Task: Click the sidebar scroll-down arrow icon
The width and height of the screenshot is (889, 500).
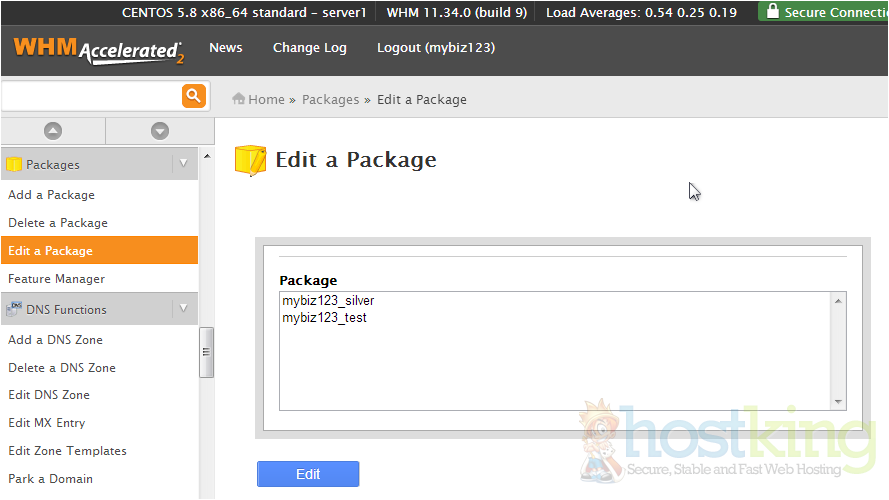Action: (x=160, y=131)
